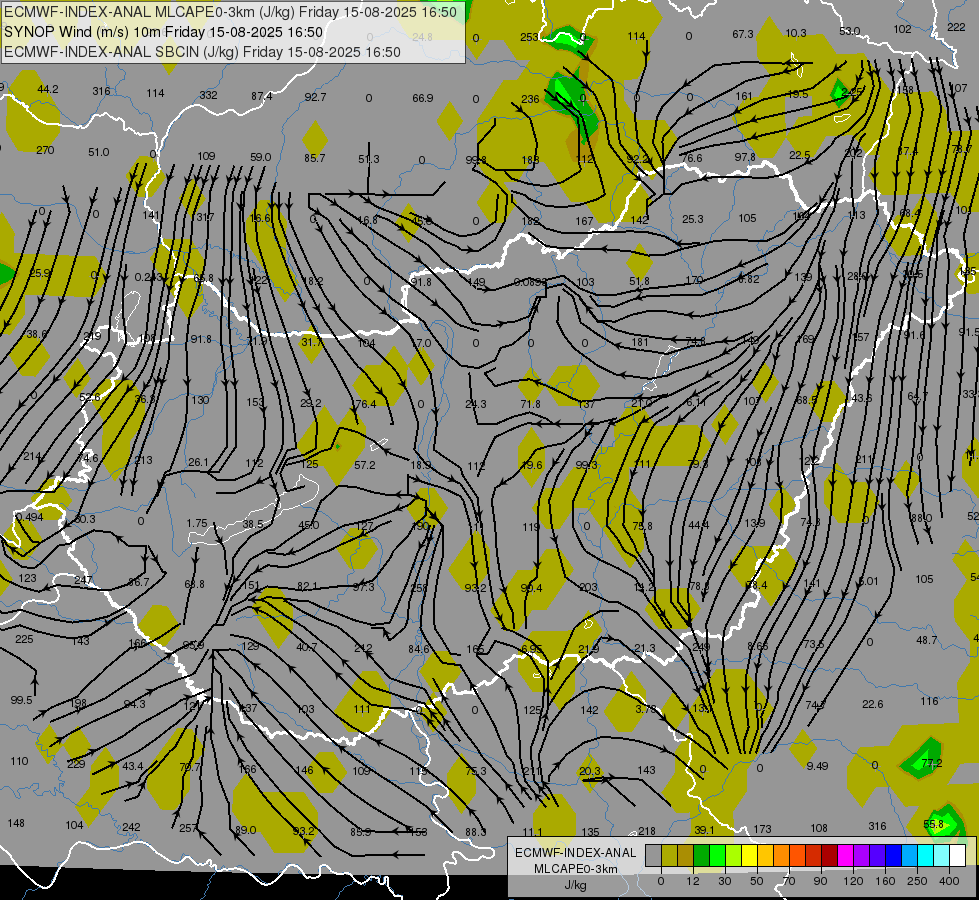979x900 pixels.
Task: Click the map value 55.8
Action: [933, 824]
